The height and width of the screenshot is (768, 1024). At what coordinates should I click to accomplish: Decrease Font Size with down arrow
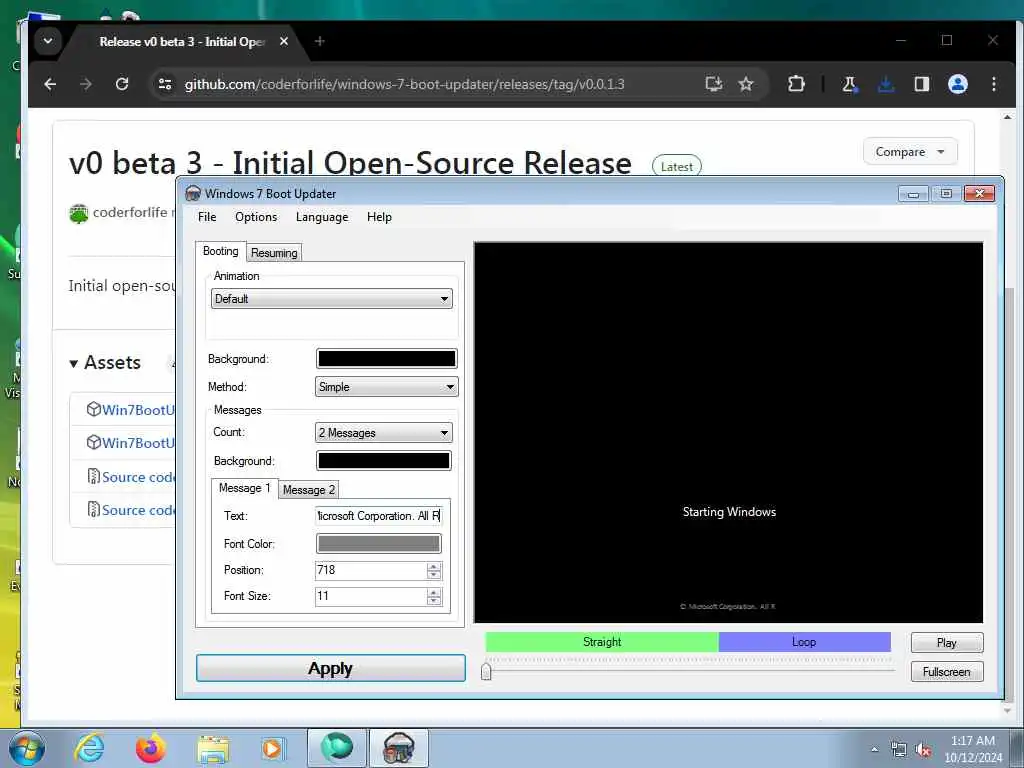click(x=434, y=601)
